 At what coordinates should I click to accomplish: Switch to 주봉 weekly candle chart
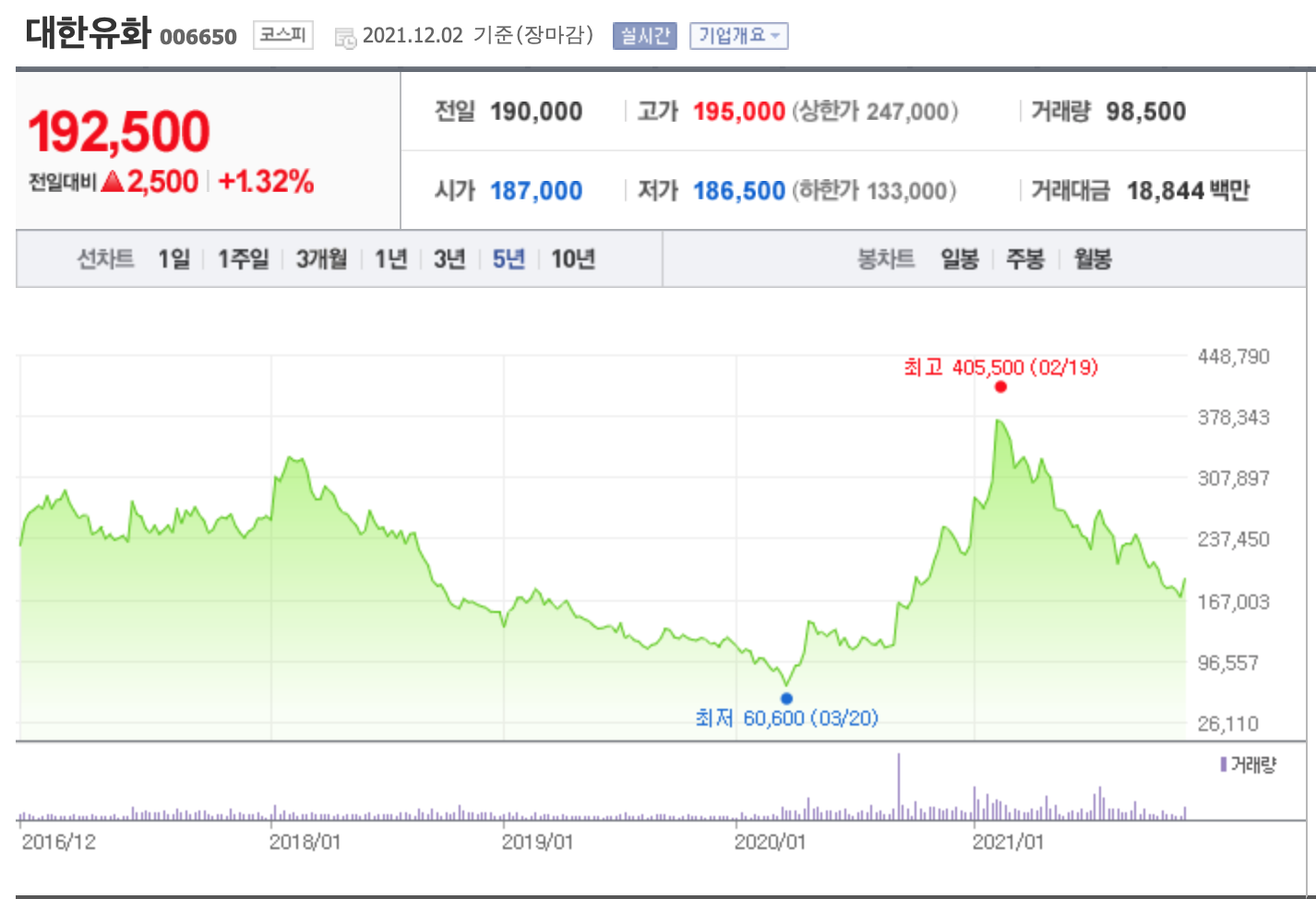[x=1024, y=258]
